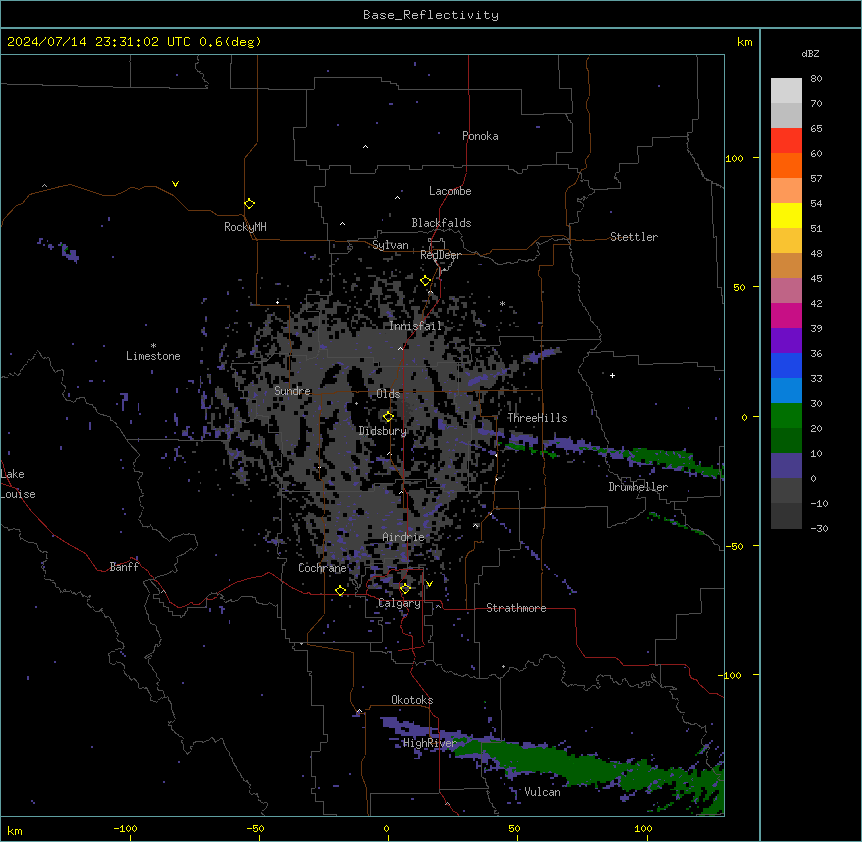Click the Innisfail town label
The width and height of the screenshot is (862, 842).
coord(415,326)
